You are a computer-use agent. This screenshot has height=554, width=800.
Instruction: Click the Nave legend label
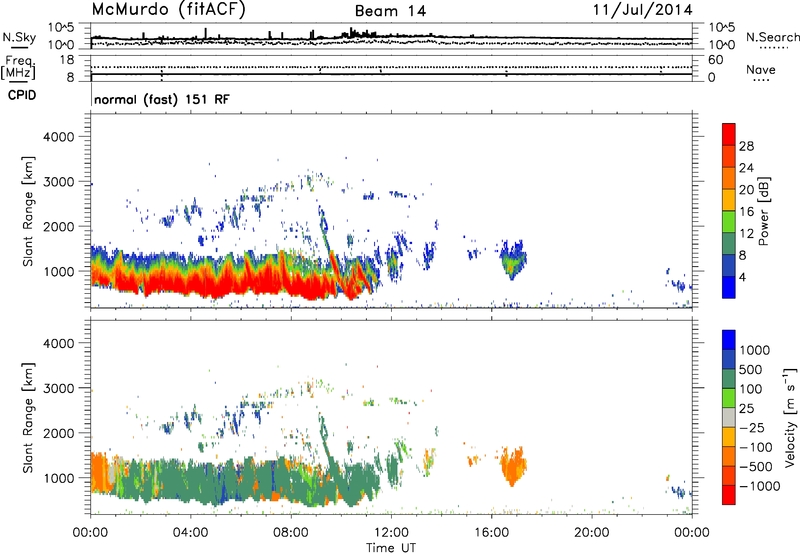click(761, 70)
